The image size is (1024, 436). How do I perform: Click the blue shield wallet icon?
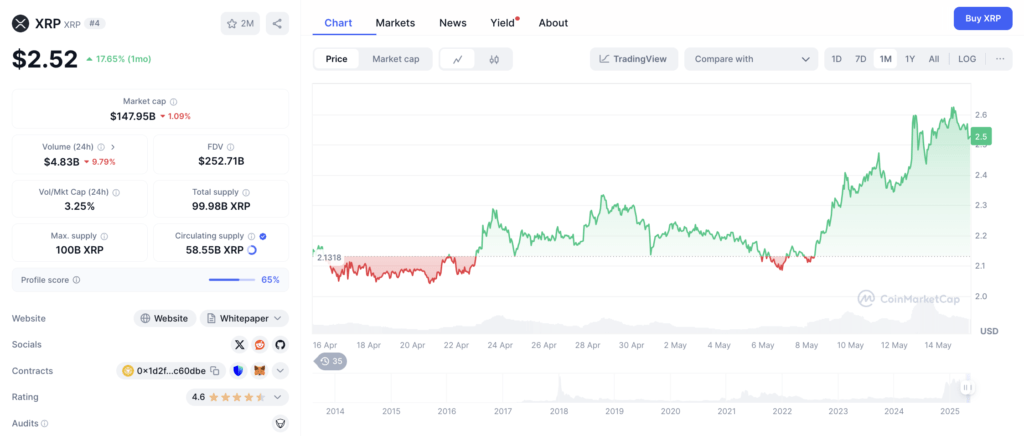click(x=238, y=371)
